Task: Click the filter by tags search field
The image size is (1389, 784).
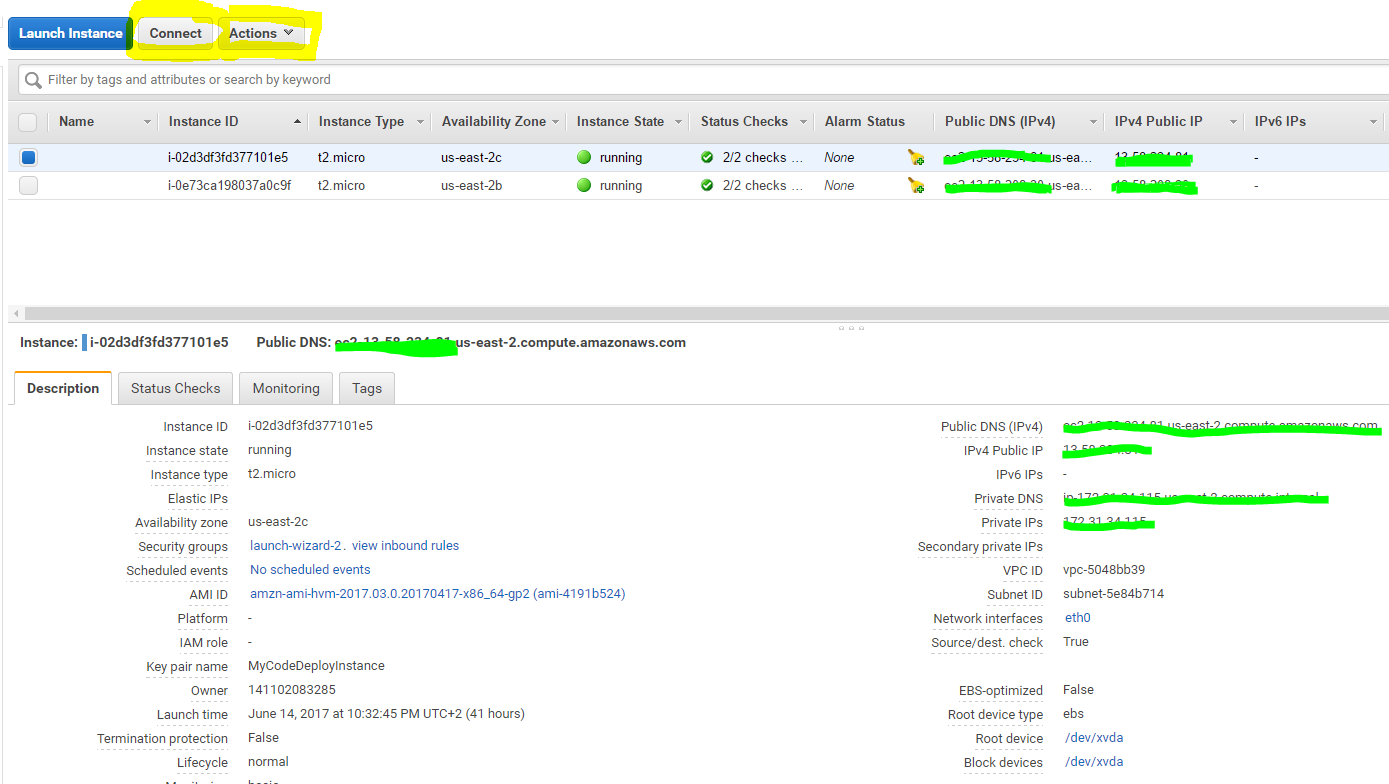Action: (703, 80)
